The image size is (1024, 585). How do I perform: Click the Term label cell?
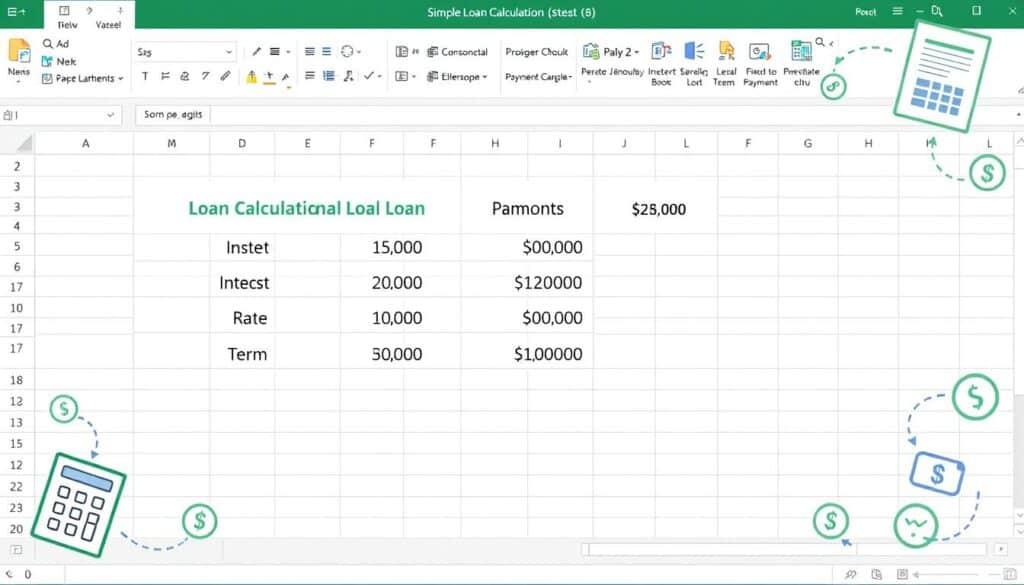click(x=247, y=354)
